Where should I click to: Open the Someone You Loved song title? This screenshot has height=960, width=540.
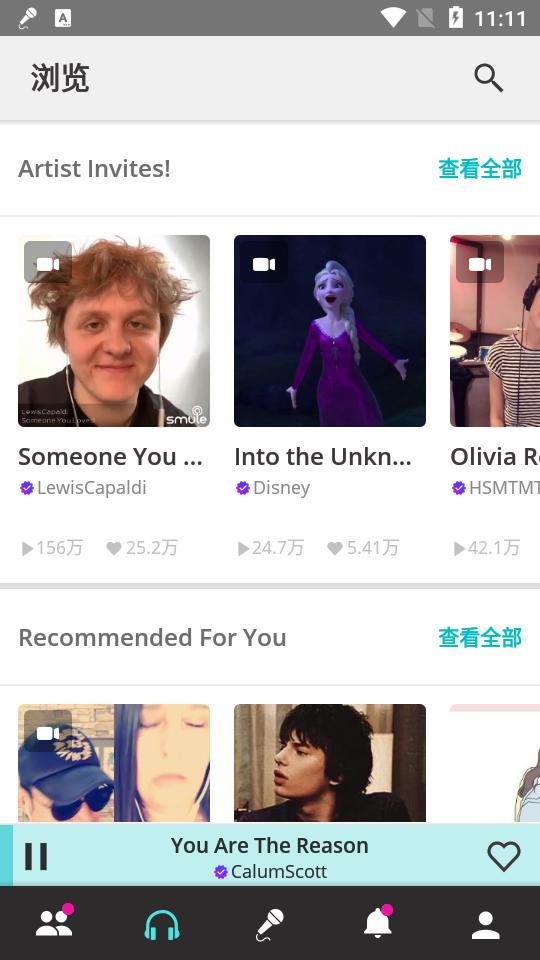(110, 457)
